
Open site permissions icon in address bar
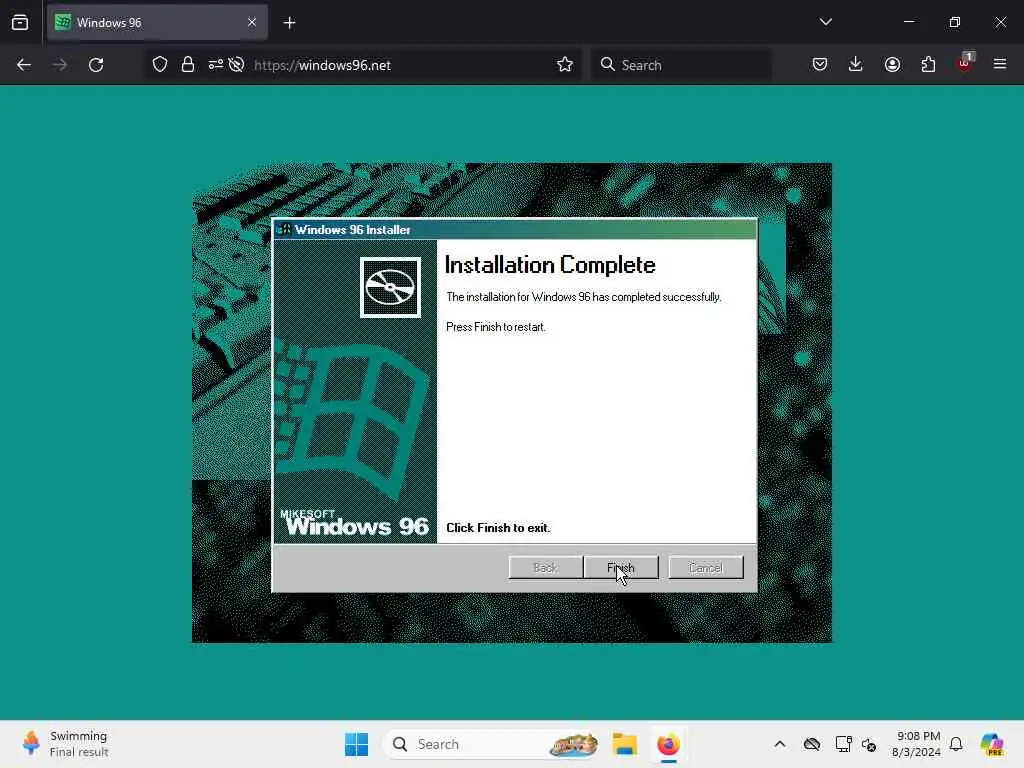click(x=216, y=65)
